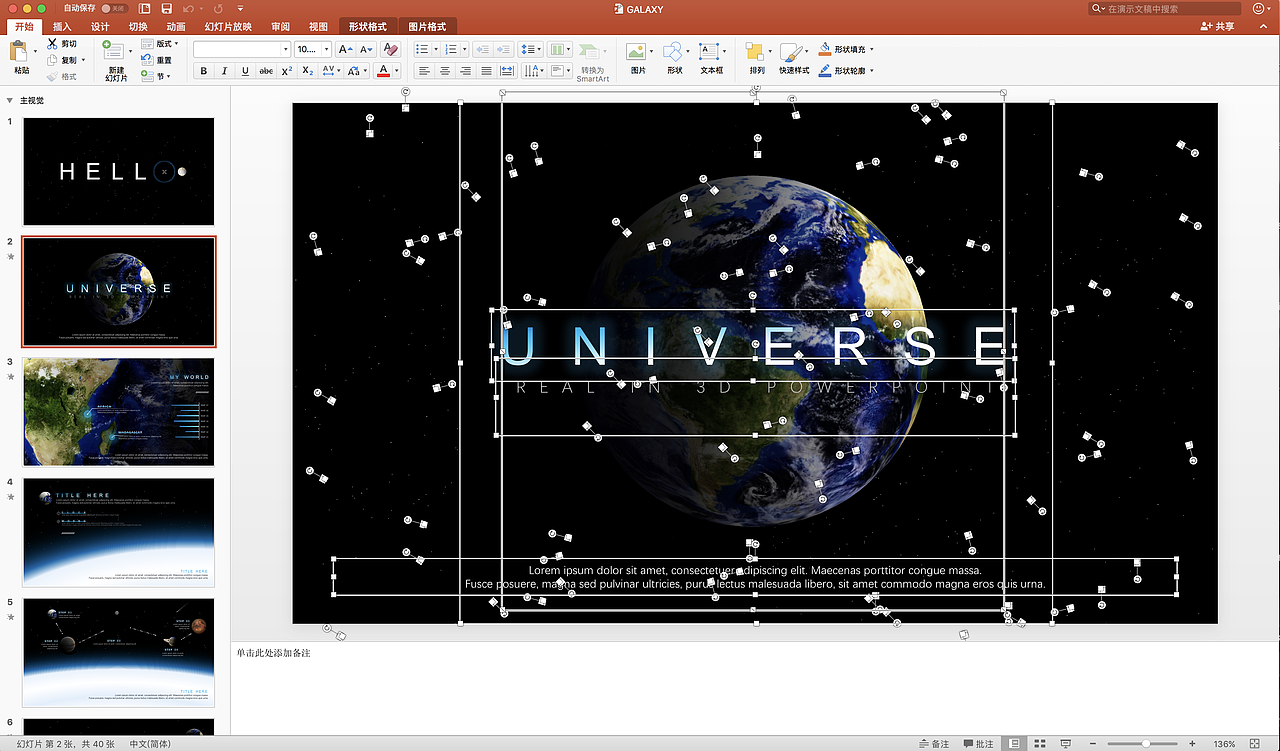Align text to the right
1280x751 pixels.
pos(465,71)
